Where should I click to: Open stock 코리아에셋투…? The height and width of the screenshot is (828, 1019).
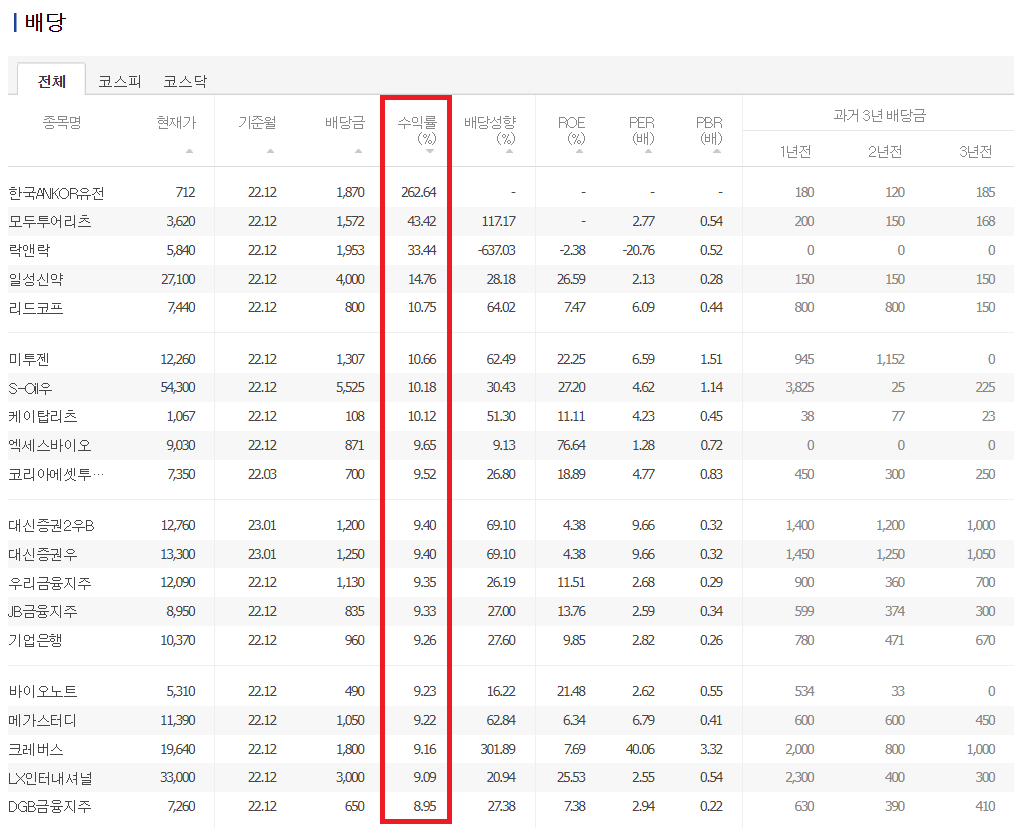pos(56,474)
